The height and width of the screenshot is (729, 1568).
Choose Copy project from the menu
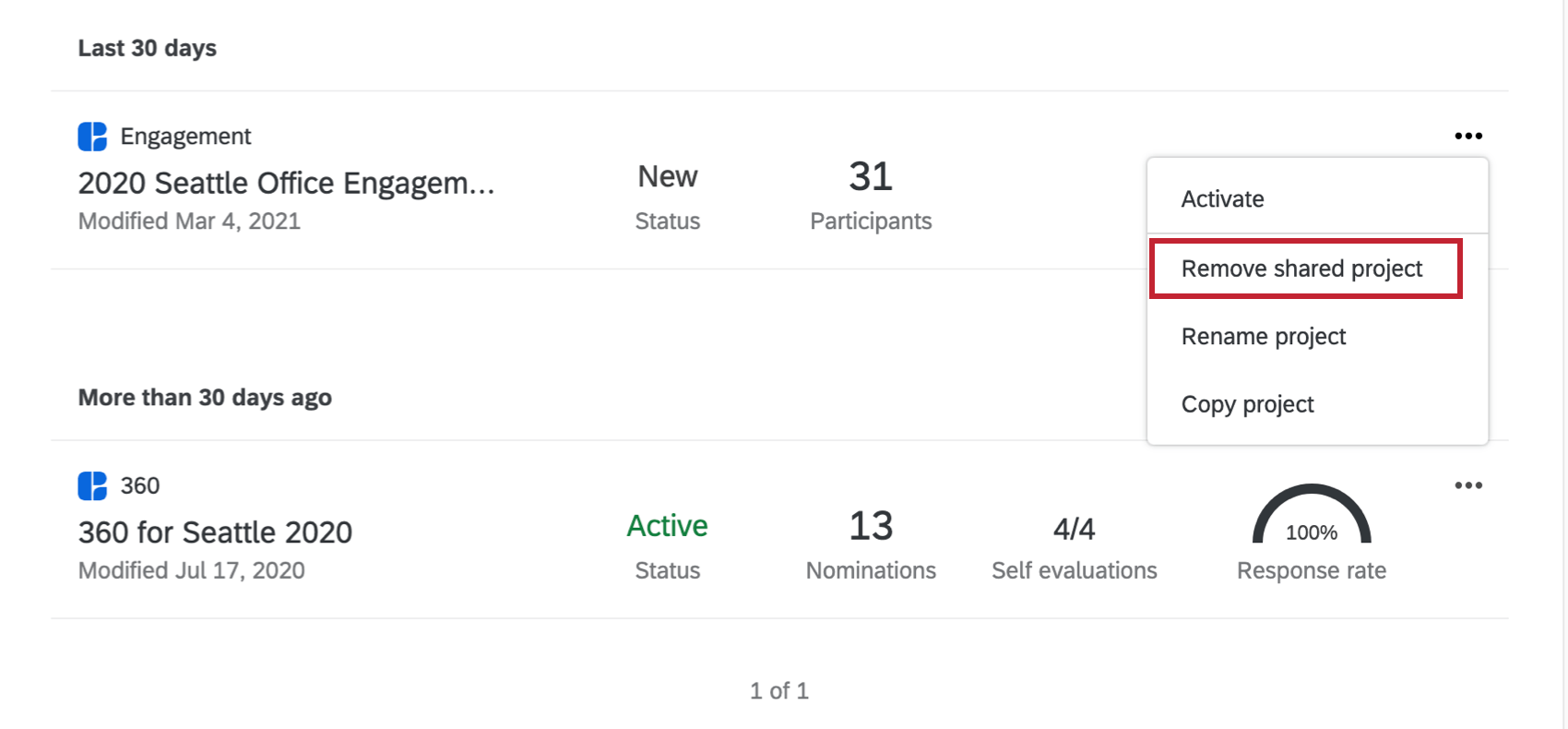click(x=1247, y=404)
